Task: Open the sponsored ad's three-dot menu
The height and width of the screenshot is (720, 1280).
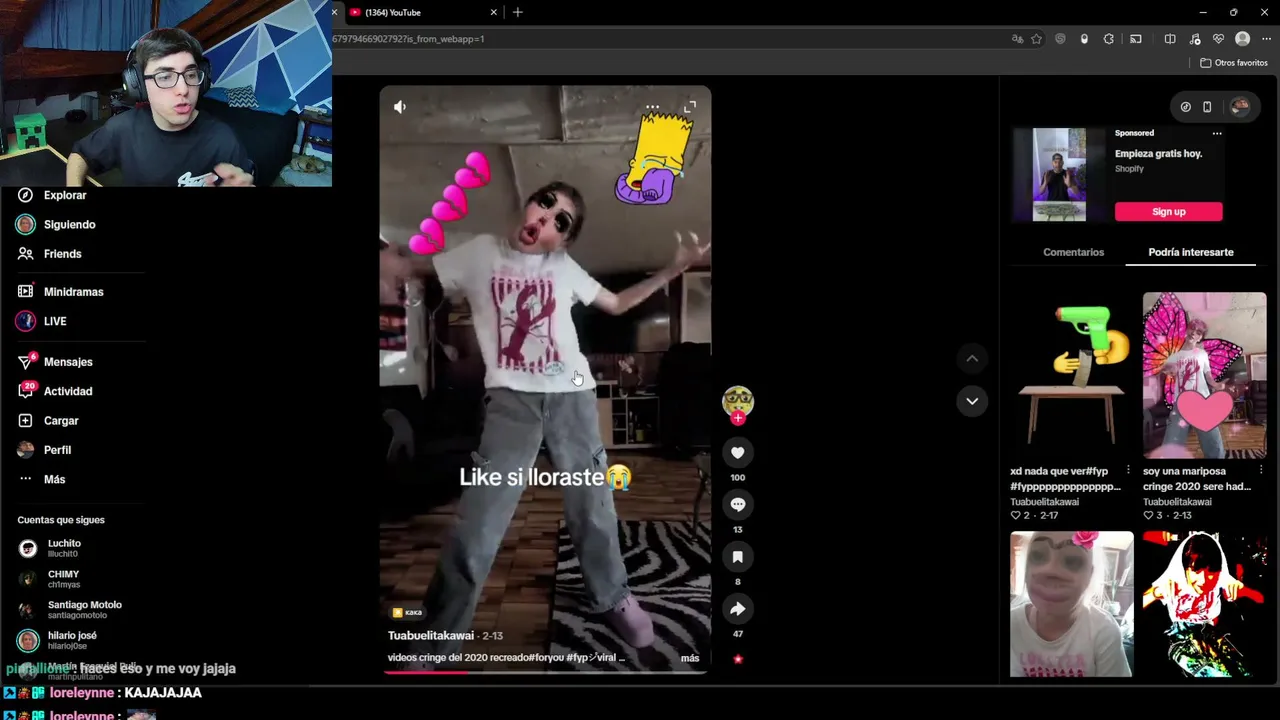Action: (x=1217, y=133)
